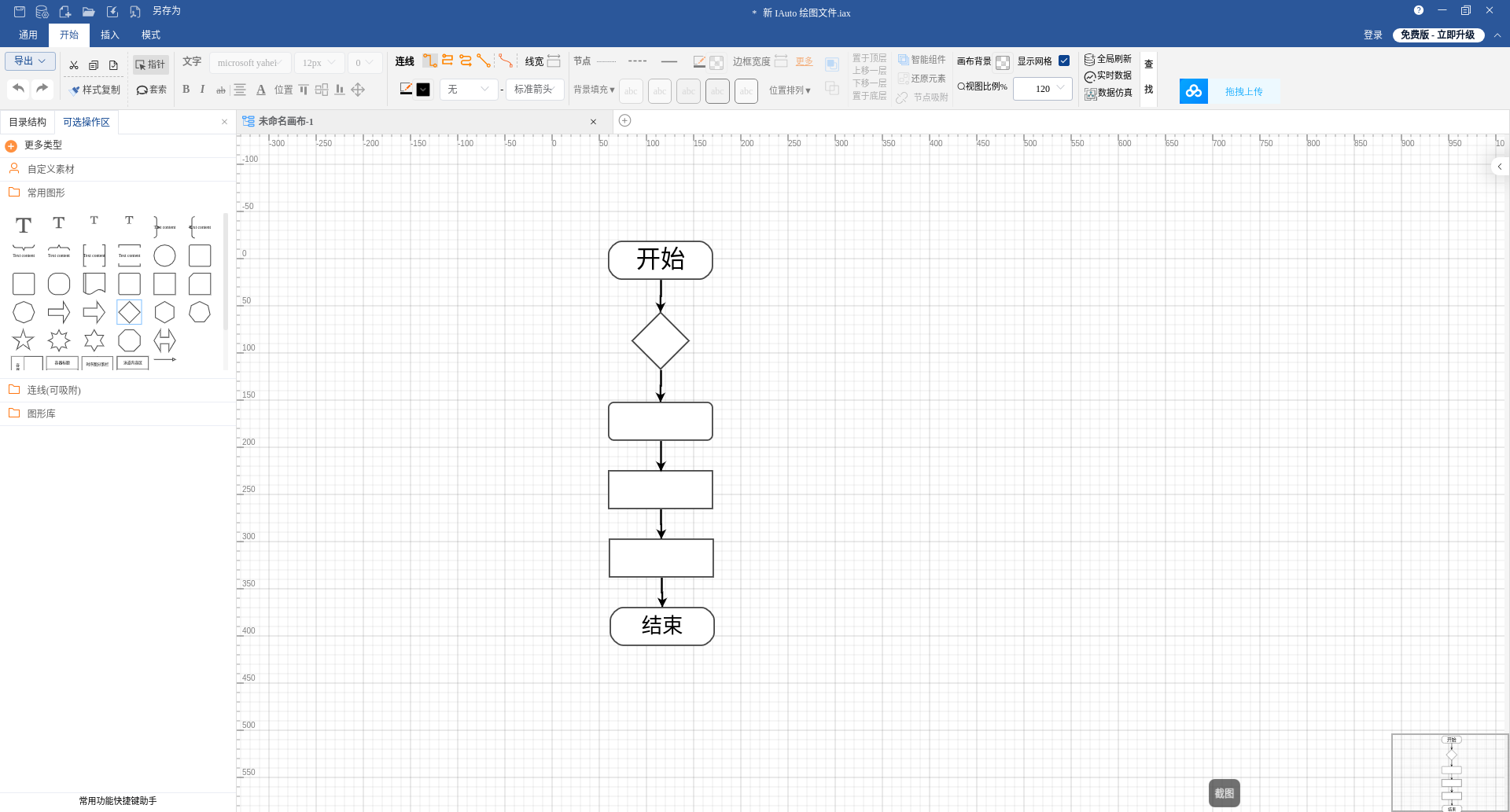The height and width of the screenshot is (812, 1510).
Task: Choose the circle shape from common shapes
Action: (x=164, y=255)
